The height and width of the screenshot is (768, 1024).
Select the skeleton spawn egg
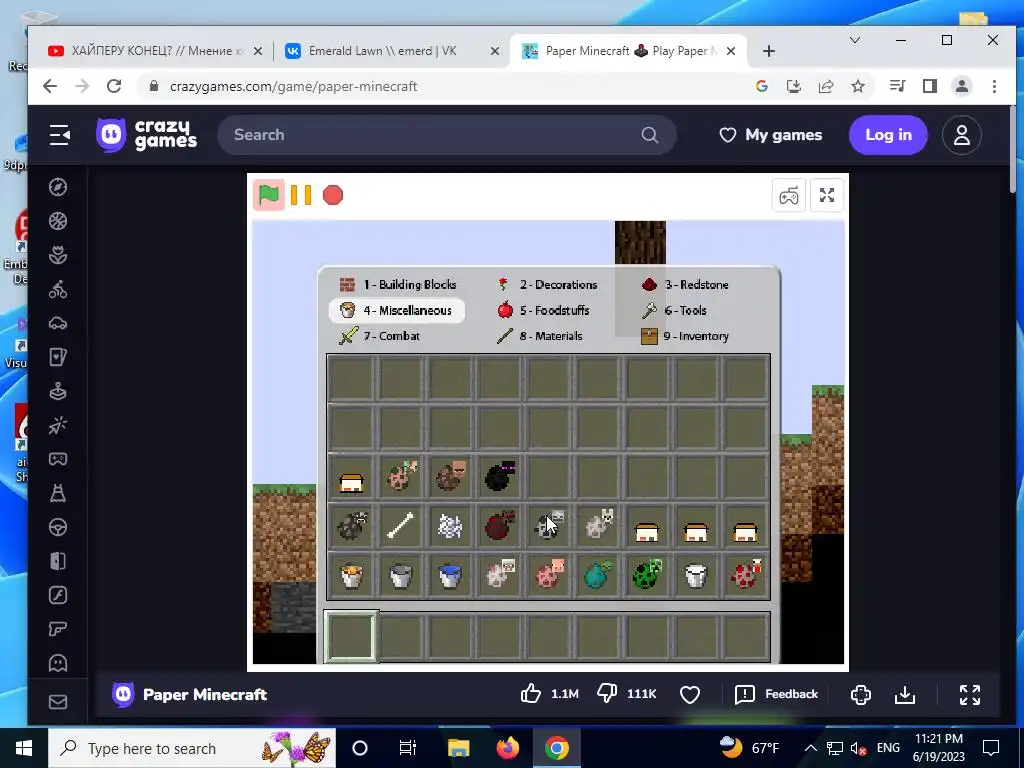549,524
